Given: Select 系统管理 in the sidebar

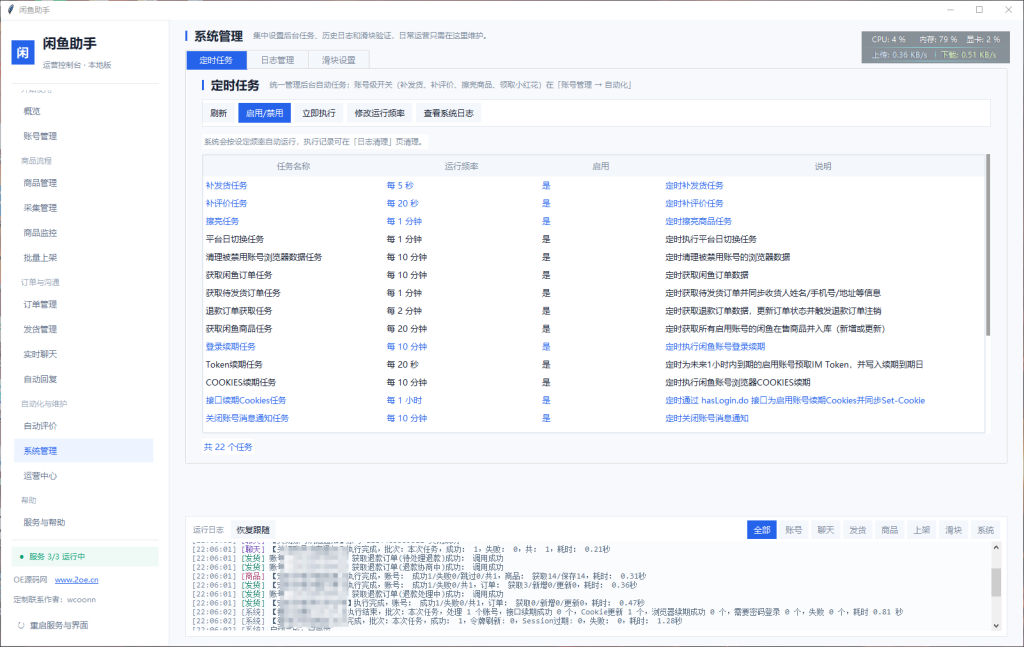Looking at the screenshot, I should 84,451.
